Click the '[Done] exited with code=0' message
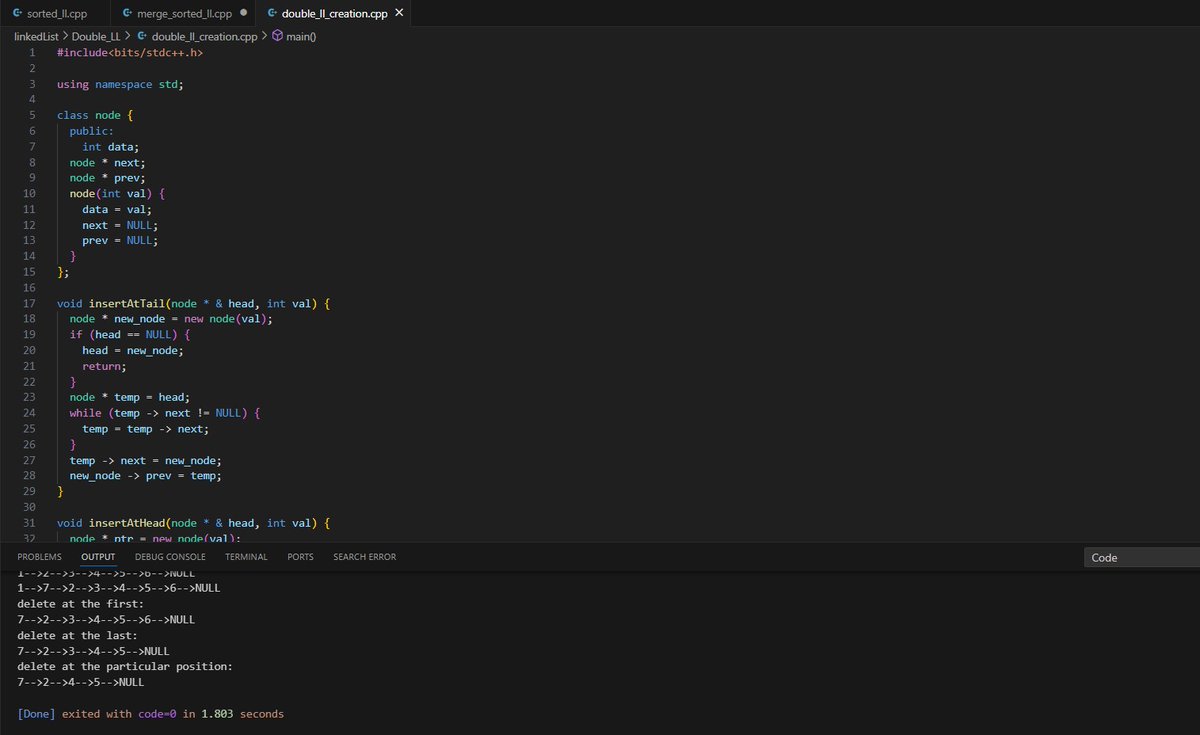Screen dimensions: 1200x735 coord(150,714)
